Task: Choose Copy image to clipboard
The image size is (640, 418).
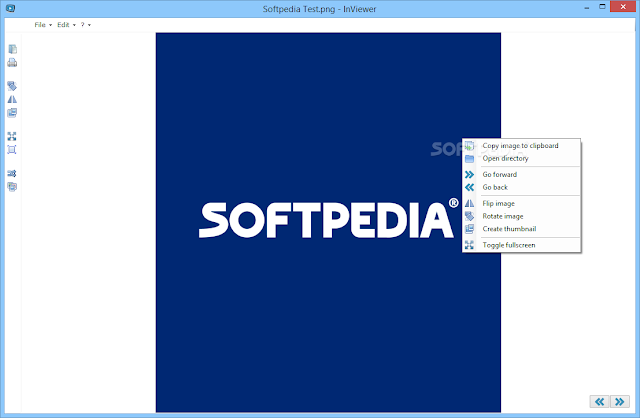Action: point(521,146)
